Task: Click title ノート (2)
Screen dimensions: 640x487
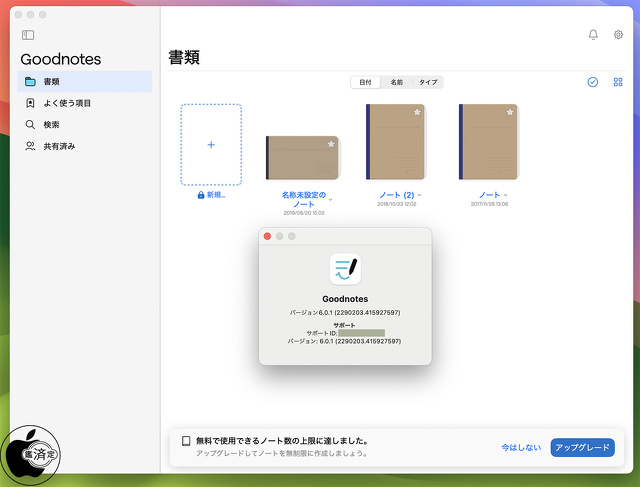Action: pos(396,195)
